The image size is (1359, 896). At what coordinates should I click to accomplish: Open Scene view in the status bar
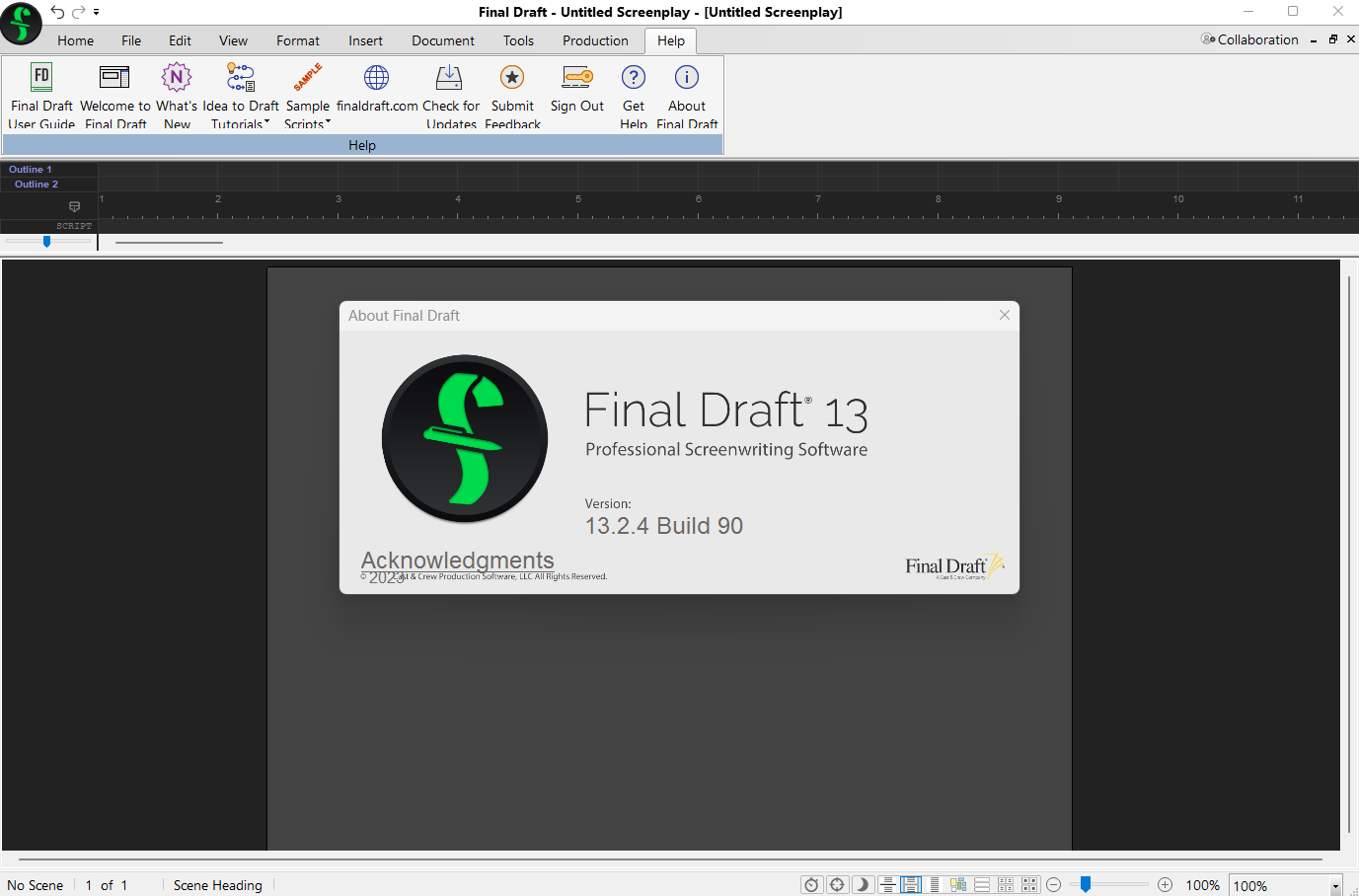coord(982,885)
